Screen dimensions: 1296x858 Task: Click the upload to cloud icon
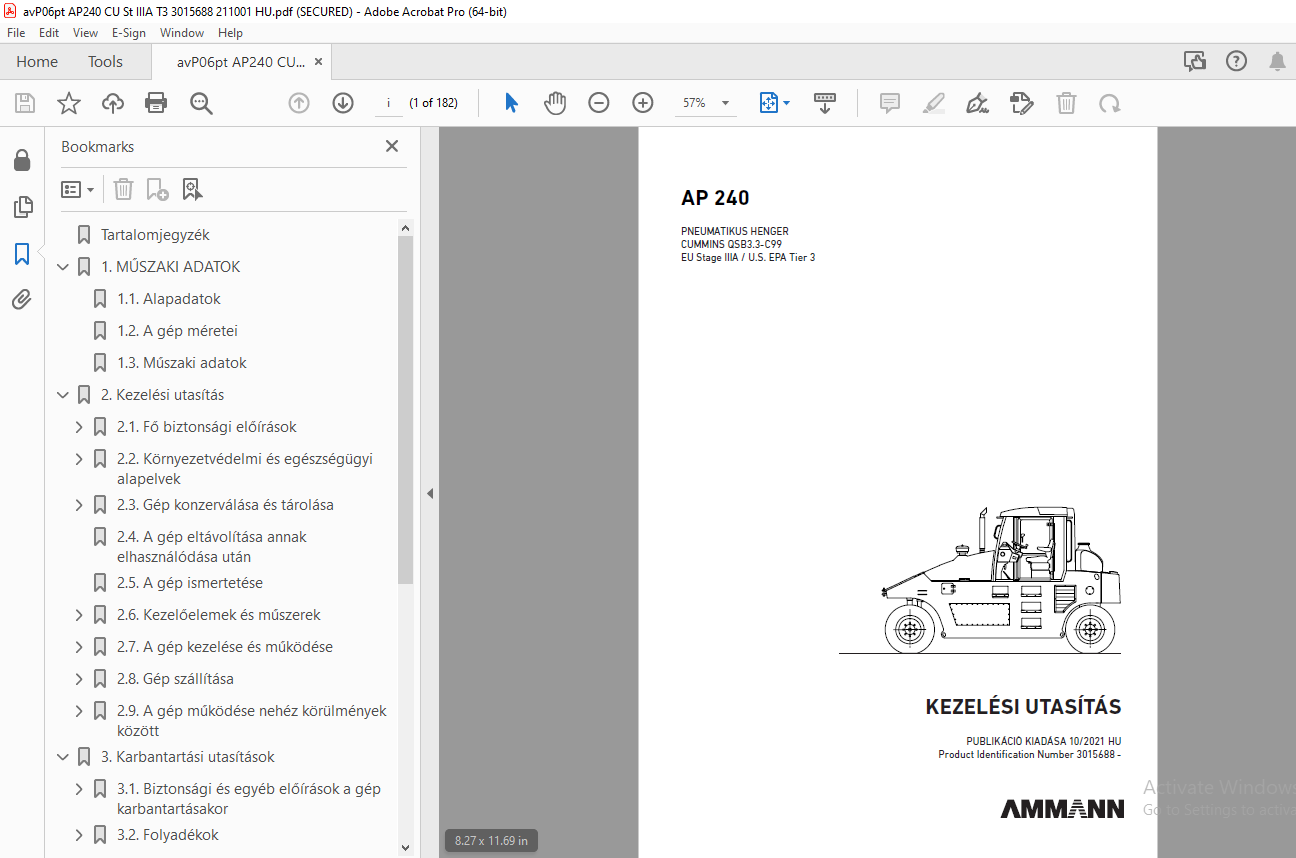click(x=113, y=103)
